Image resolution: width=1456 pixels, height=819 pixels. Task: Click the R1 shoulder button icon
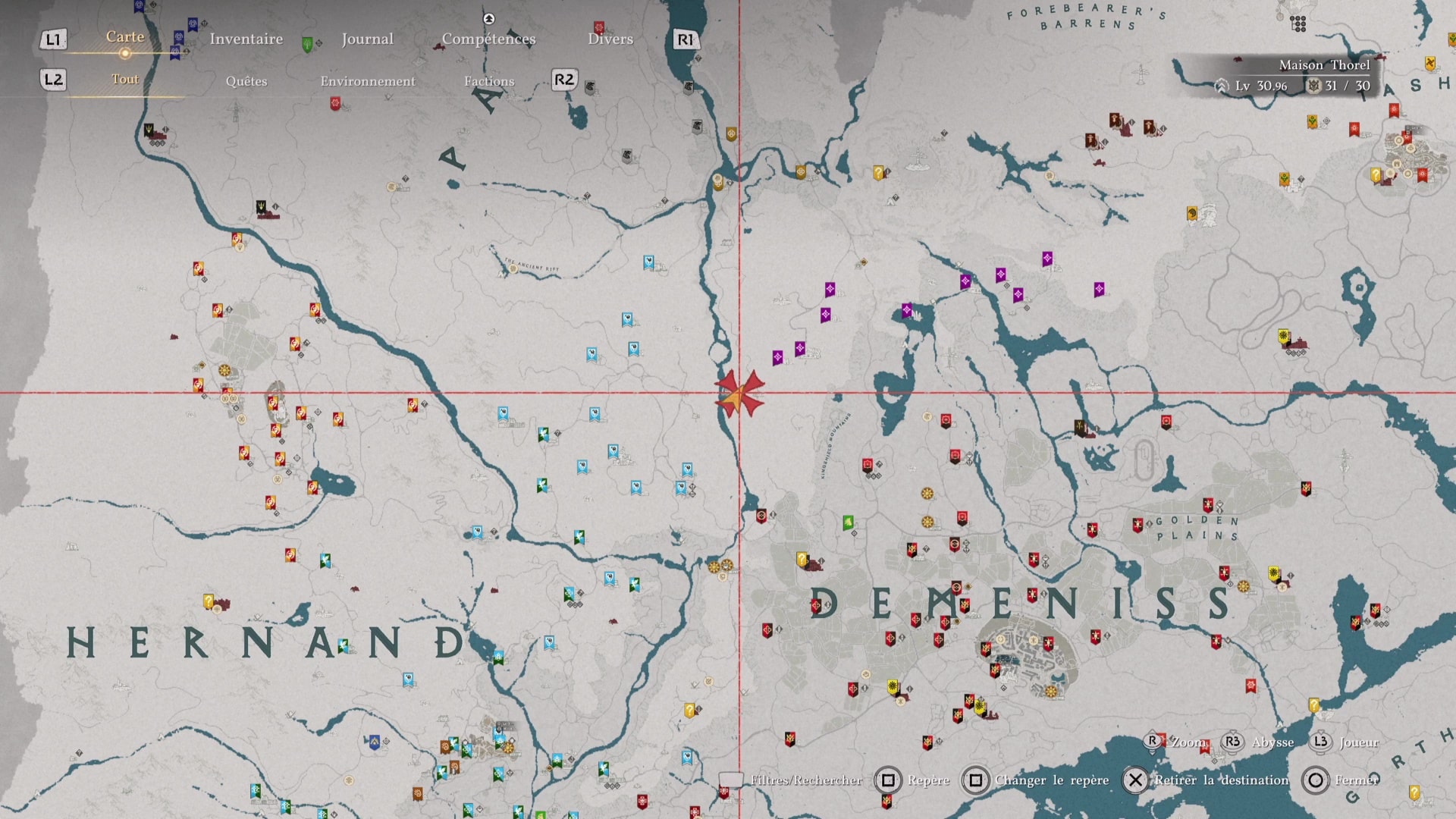(685, 39)
